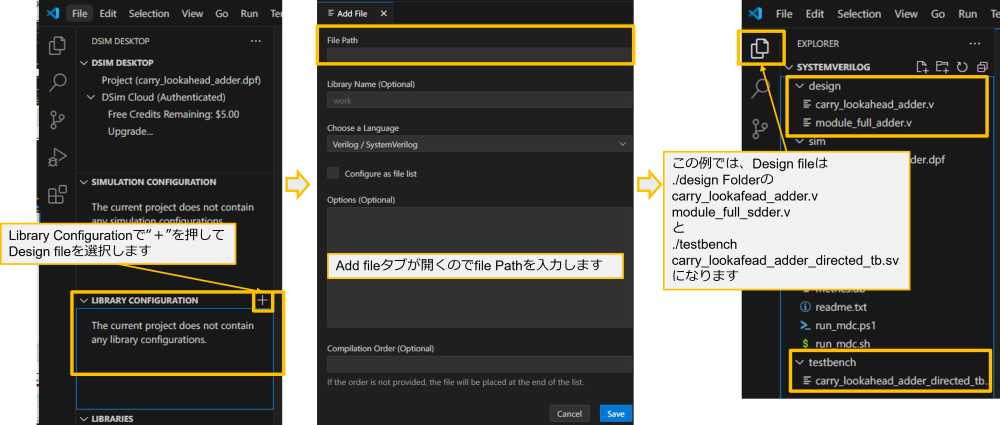Open Go menu in right window

coord(938,13)
